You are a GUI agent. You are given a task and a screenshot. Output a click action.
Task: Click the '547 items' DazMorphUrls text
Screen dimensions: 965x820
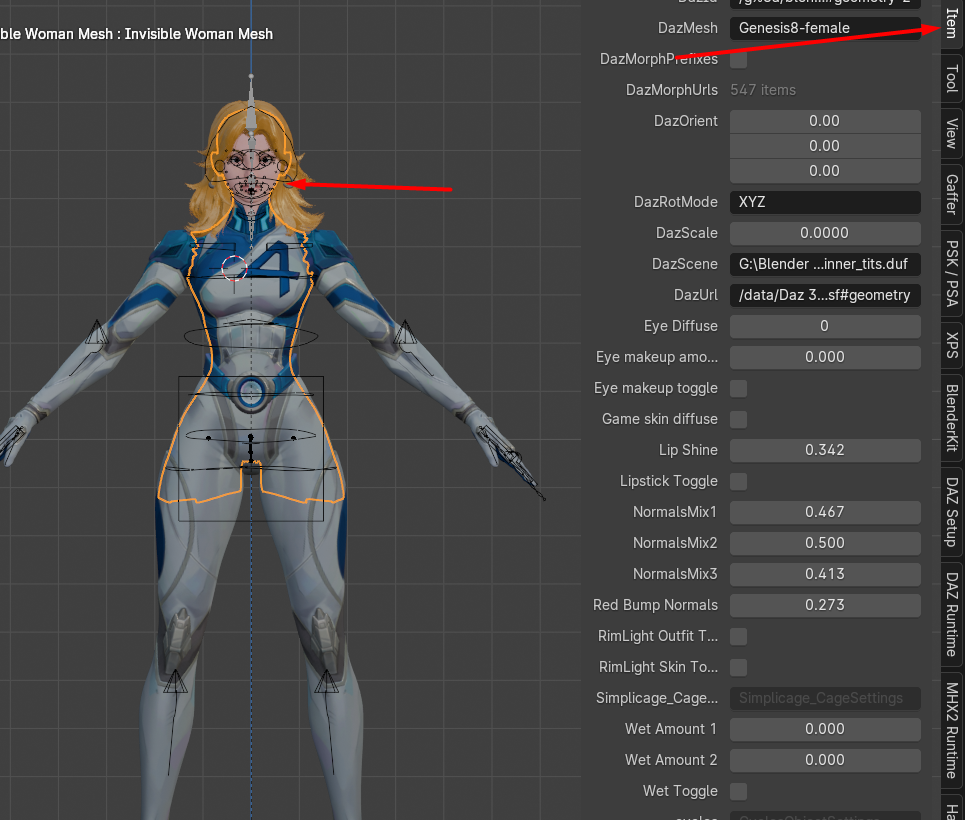[763, 90]
